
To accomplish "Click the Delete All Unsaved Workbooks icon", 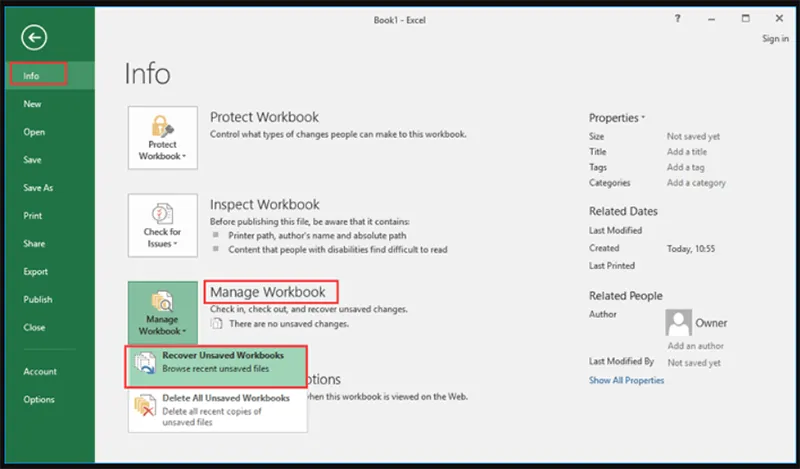I will point(145,405).
